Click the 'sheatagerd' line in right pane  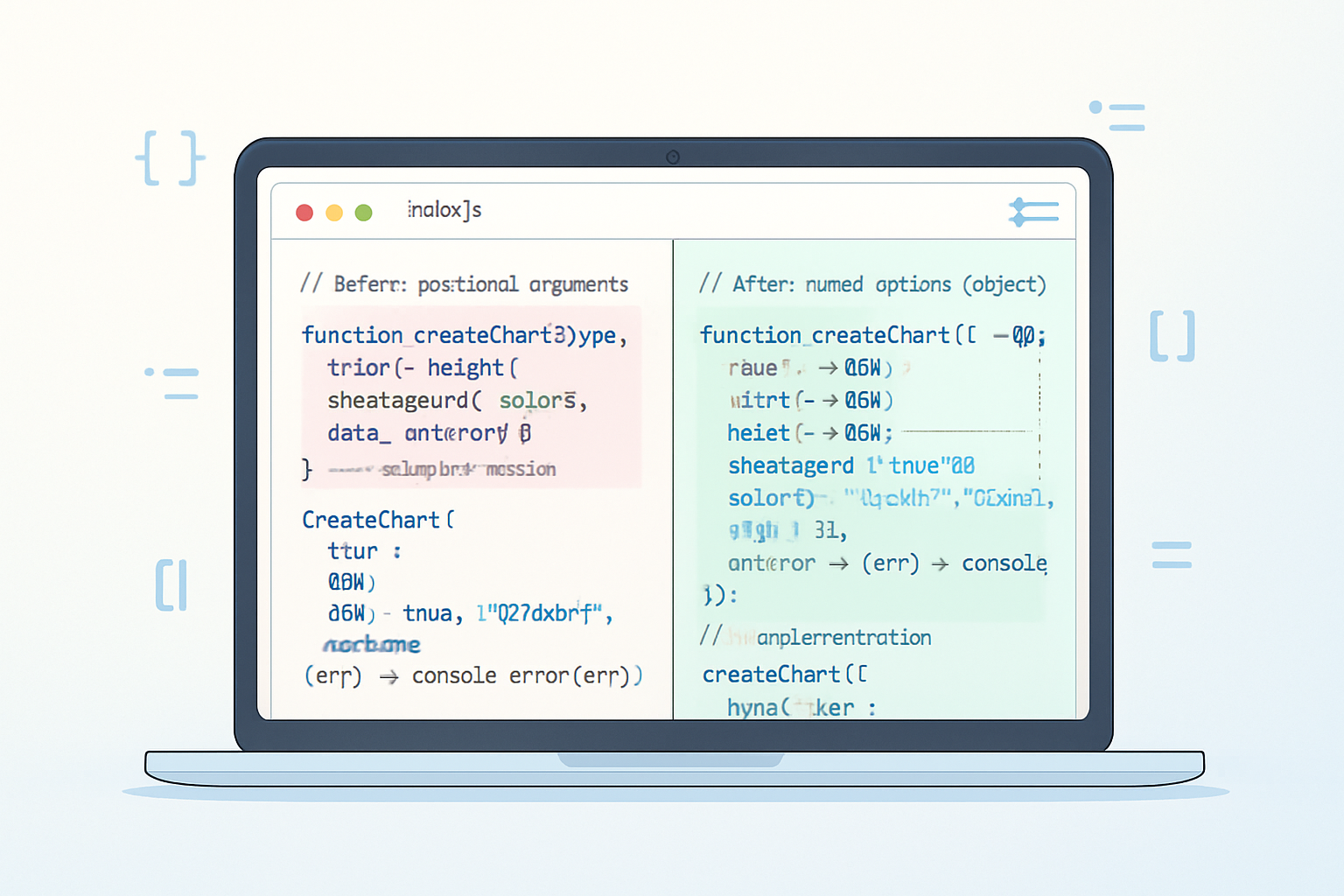pos(790,465)
